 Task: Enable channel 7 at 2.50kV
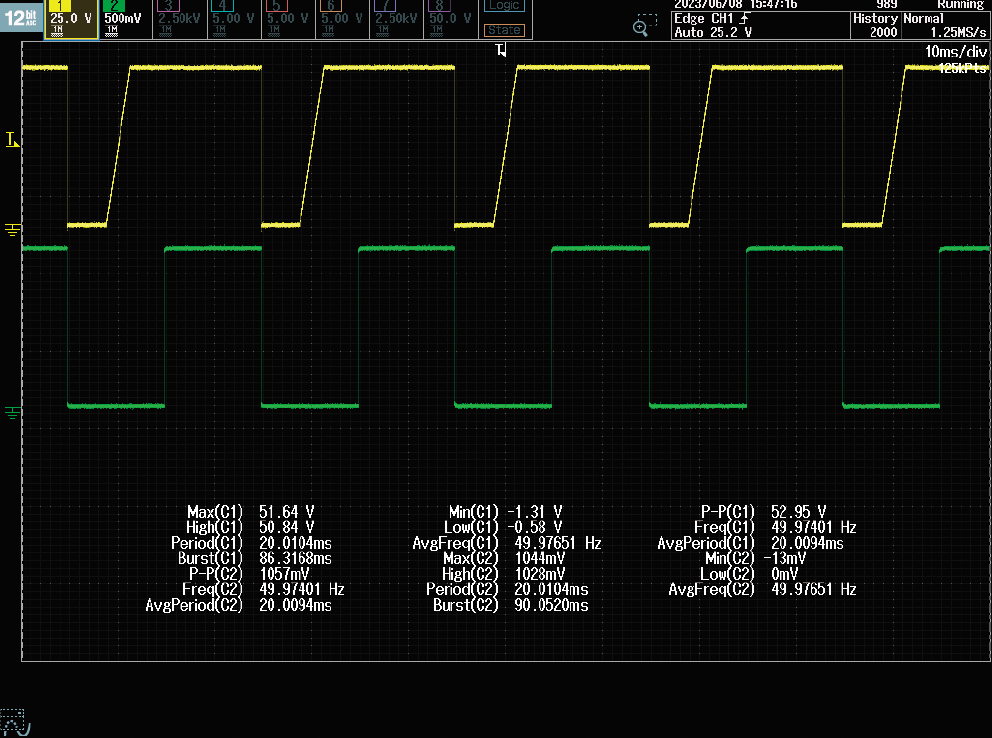click(397, 19)
